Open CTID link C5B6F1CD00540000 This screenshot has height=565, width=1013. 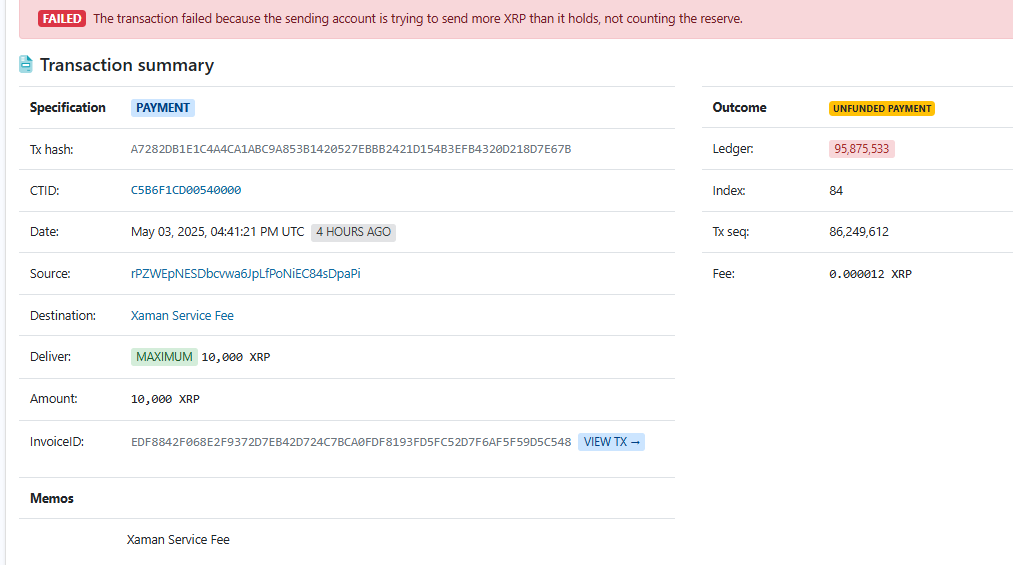click(x=186, y=190)
